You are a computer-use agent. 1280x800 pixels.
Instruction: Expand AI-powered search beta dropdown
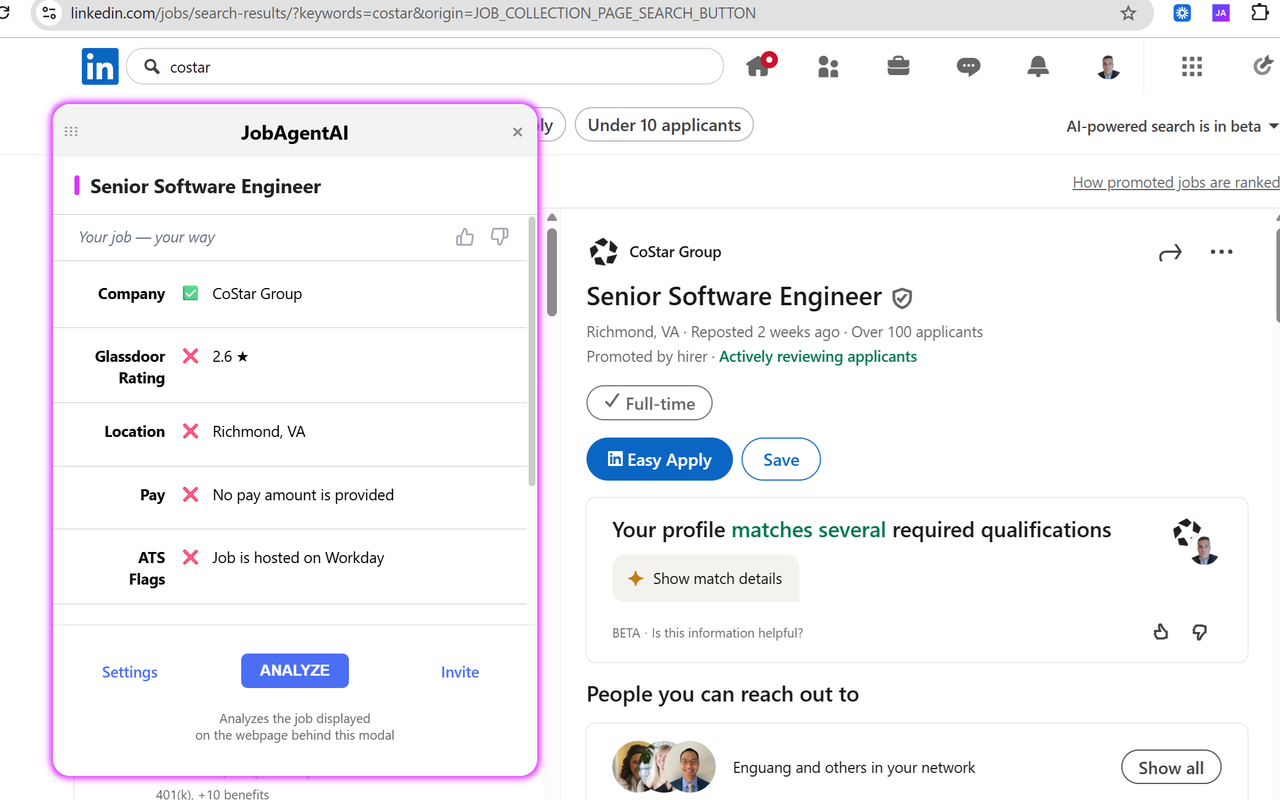tap(1172, 126)
